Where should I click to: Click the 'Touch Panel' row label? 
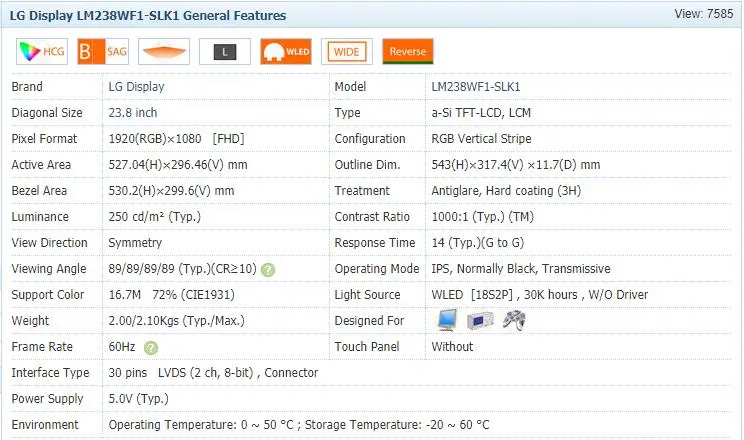click(367, 347)
